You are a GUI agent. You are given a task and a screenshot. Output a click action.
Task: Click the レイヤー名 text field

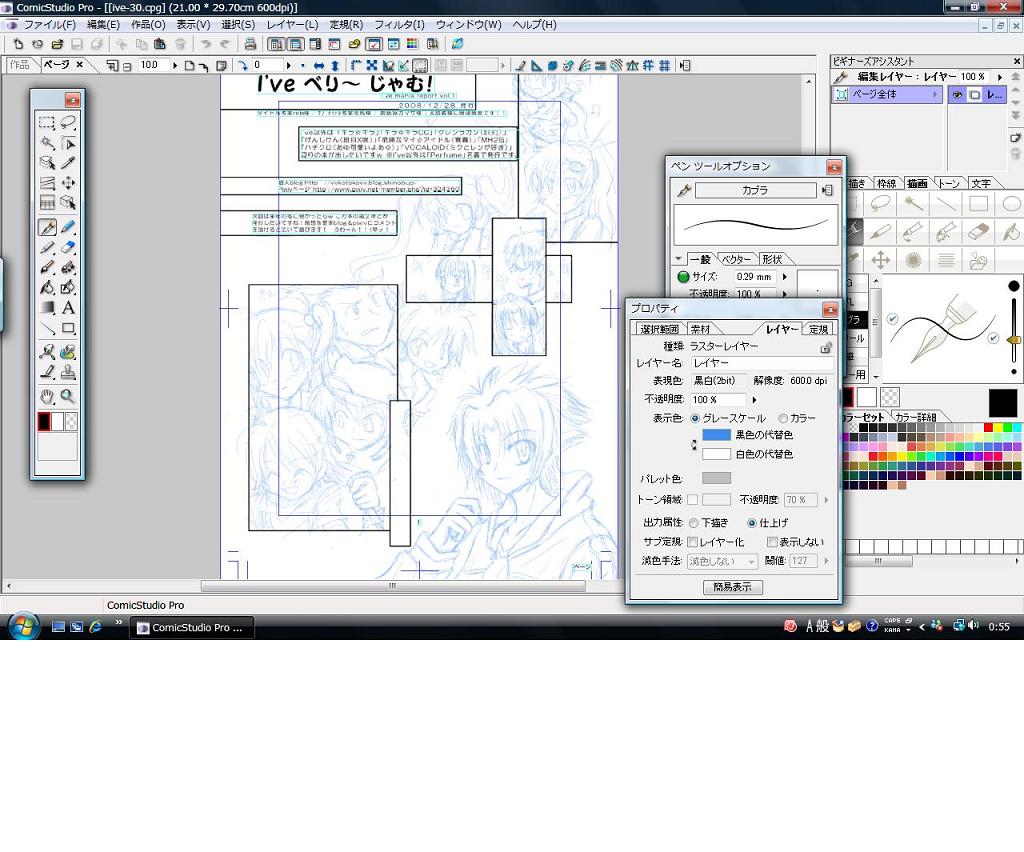point(760,363)
